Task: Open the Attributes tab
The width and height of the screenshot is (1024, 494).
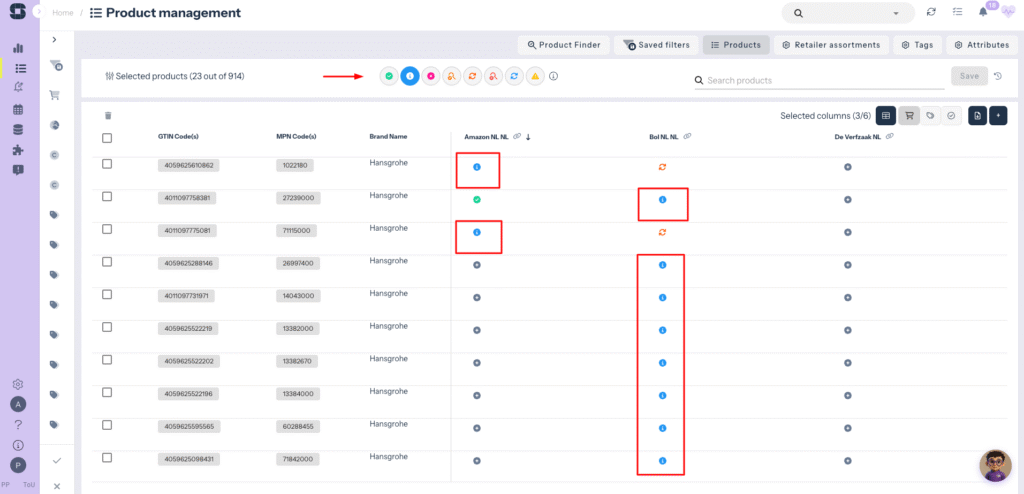Action: (979, 45)
